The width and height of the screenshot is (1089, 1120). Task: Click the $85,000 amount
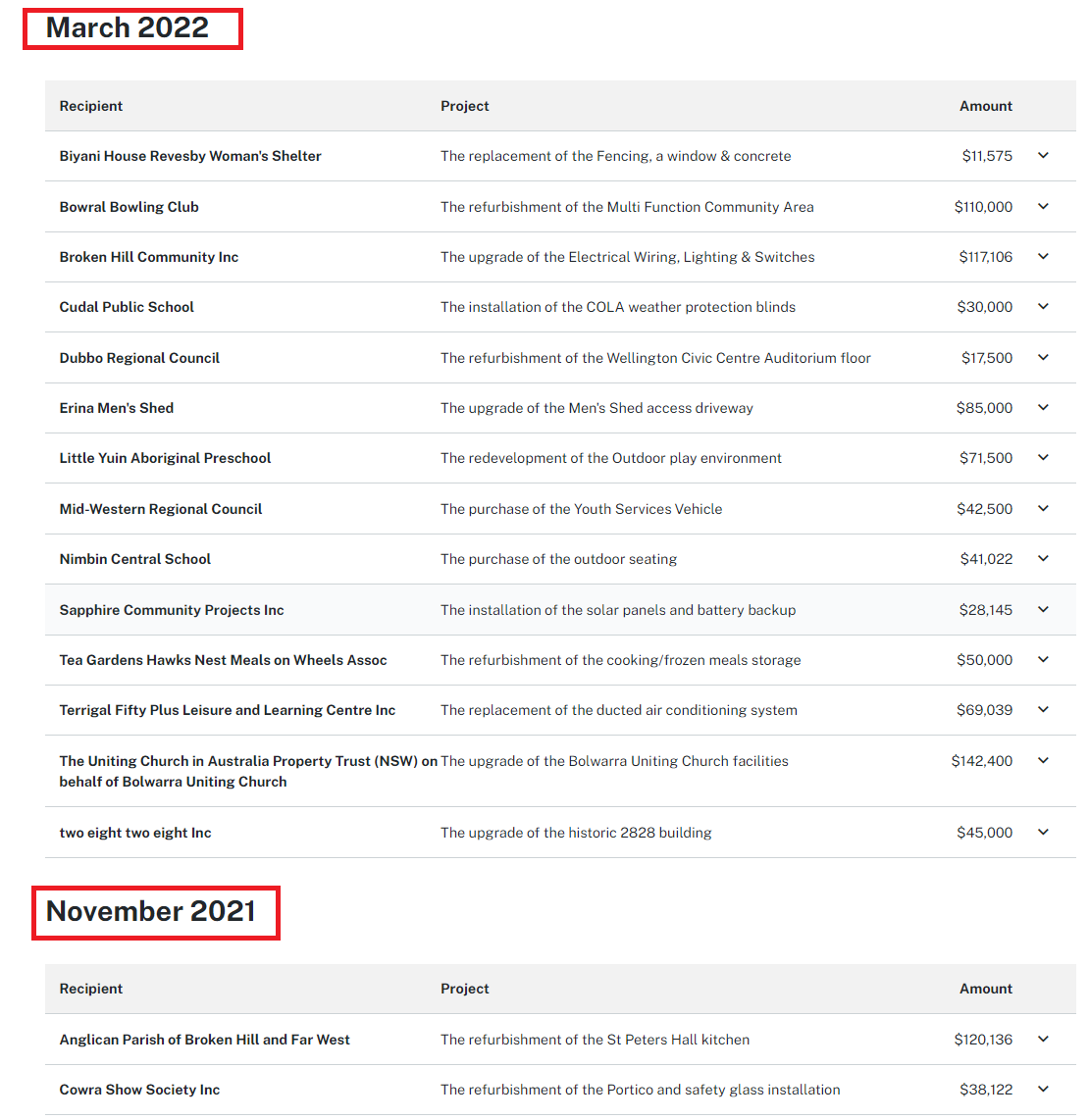click(984, 407)
